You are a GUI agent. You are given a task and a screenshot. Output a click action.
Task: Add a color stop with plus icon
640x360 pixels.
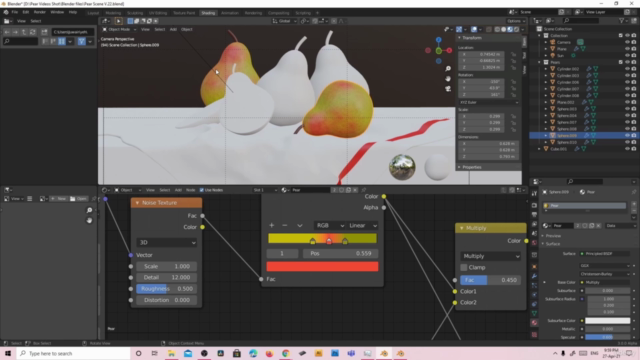pos(271,225)
